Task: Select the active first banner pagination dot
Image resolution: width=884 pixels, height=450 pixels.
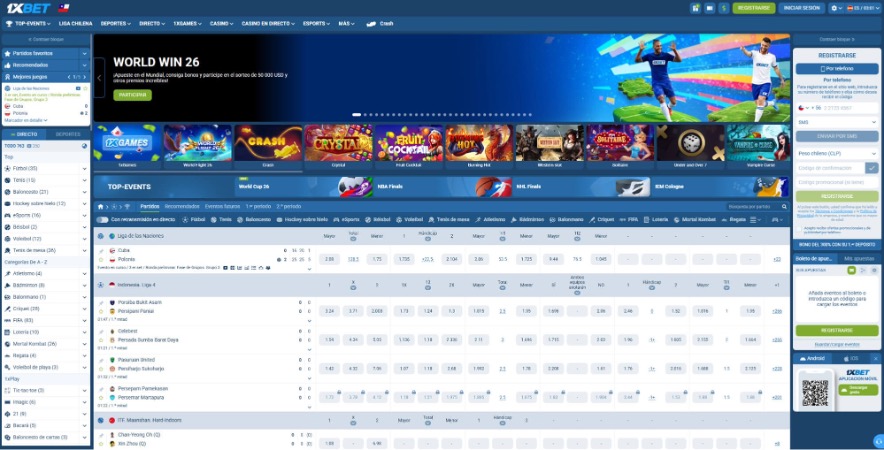Action: pos(356,114)
